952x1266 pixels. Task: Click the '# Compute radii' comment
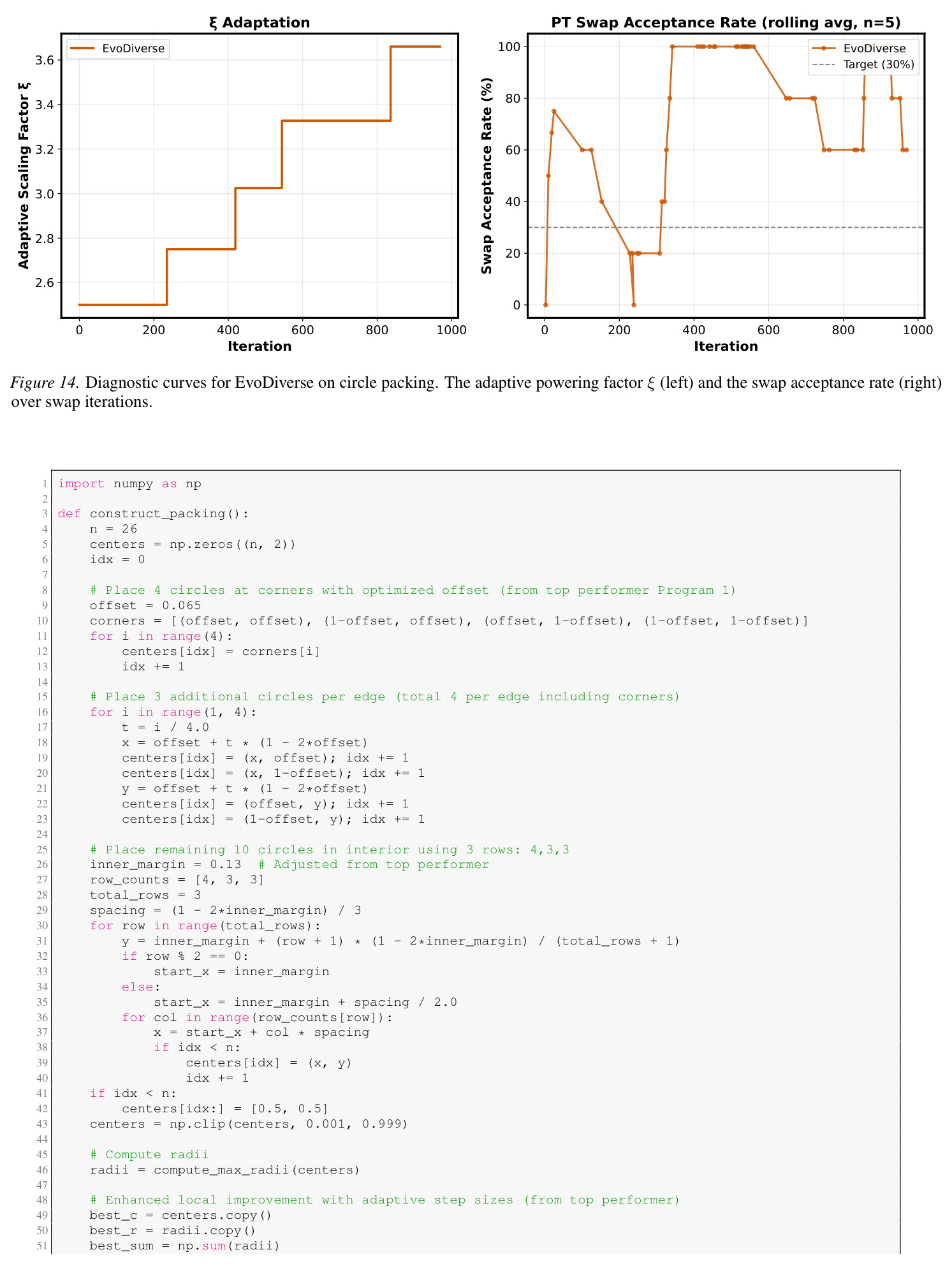coord(150,1154)
